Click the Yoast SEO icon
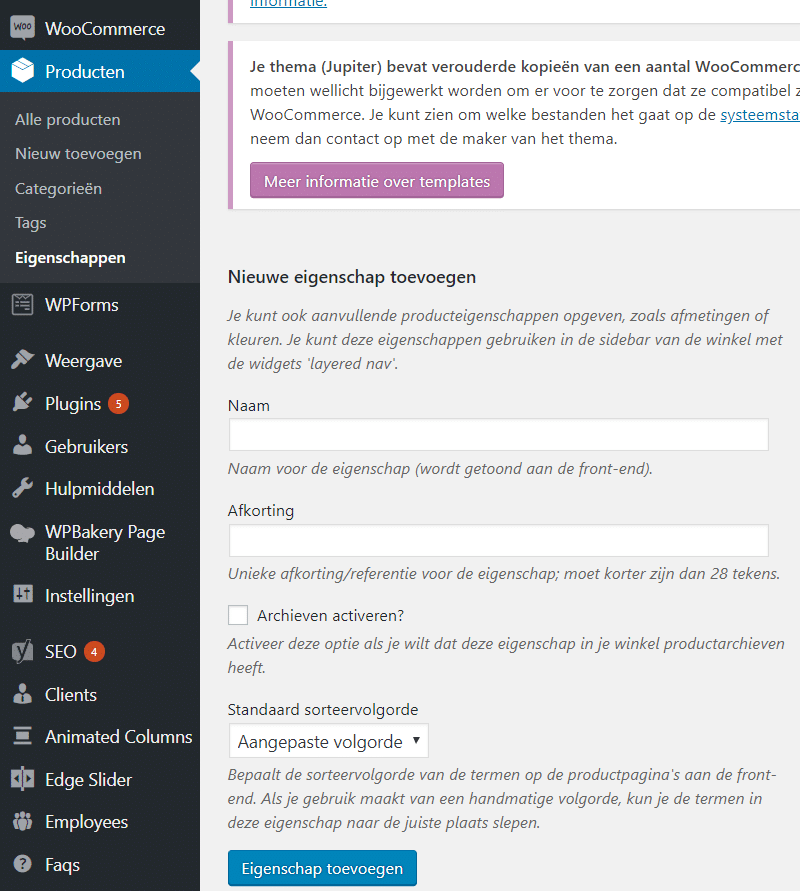Image resolution: width=800 pixels, height=891 pixels. [23, 651]
